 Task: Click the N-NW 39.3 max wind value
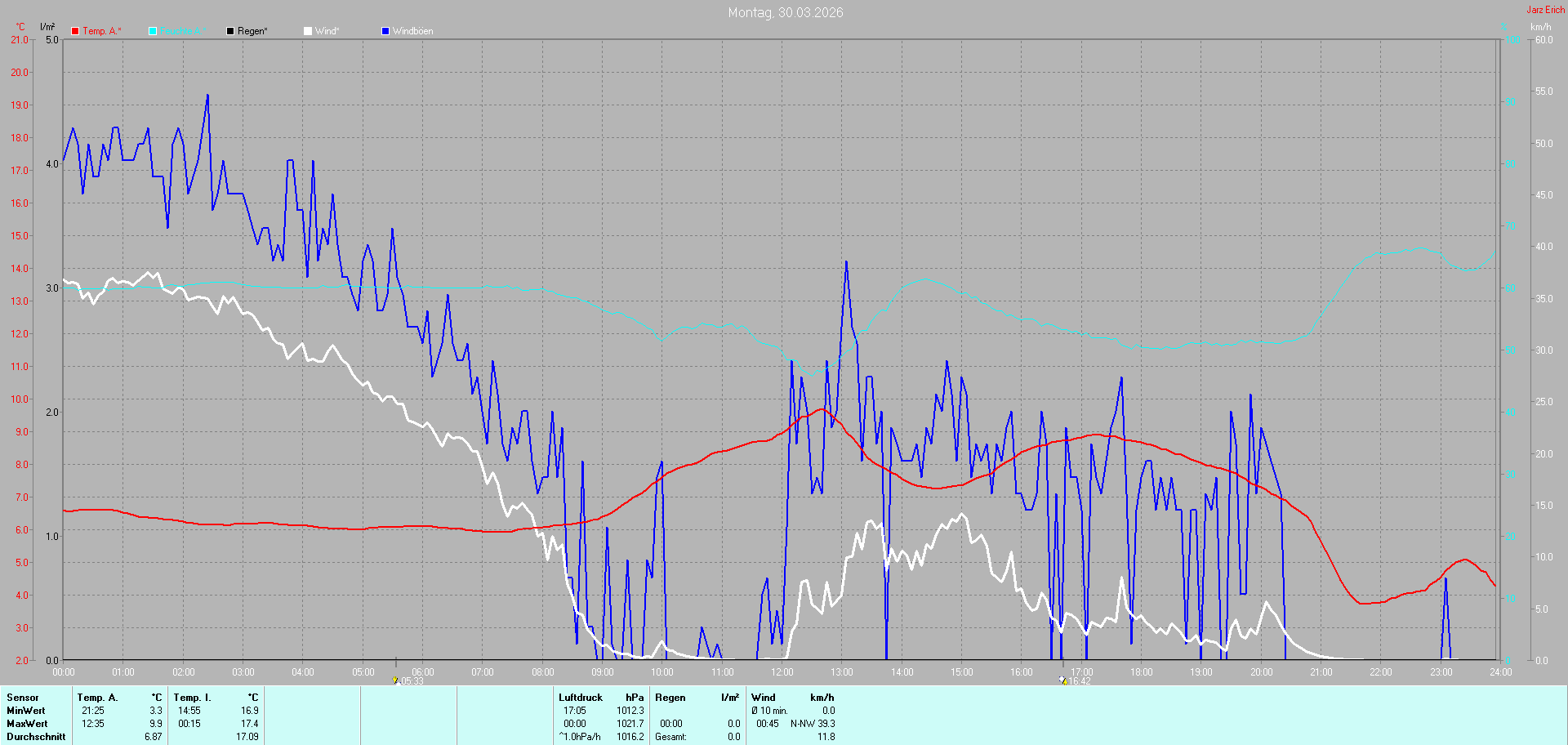[813, 724]
